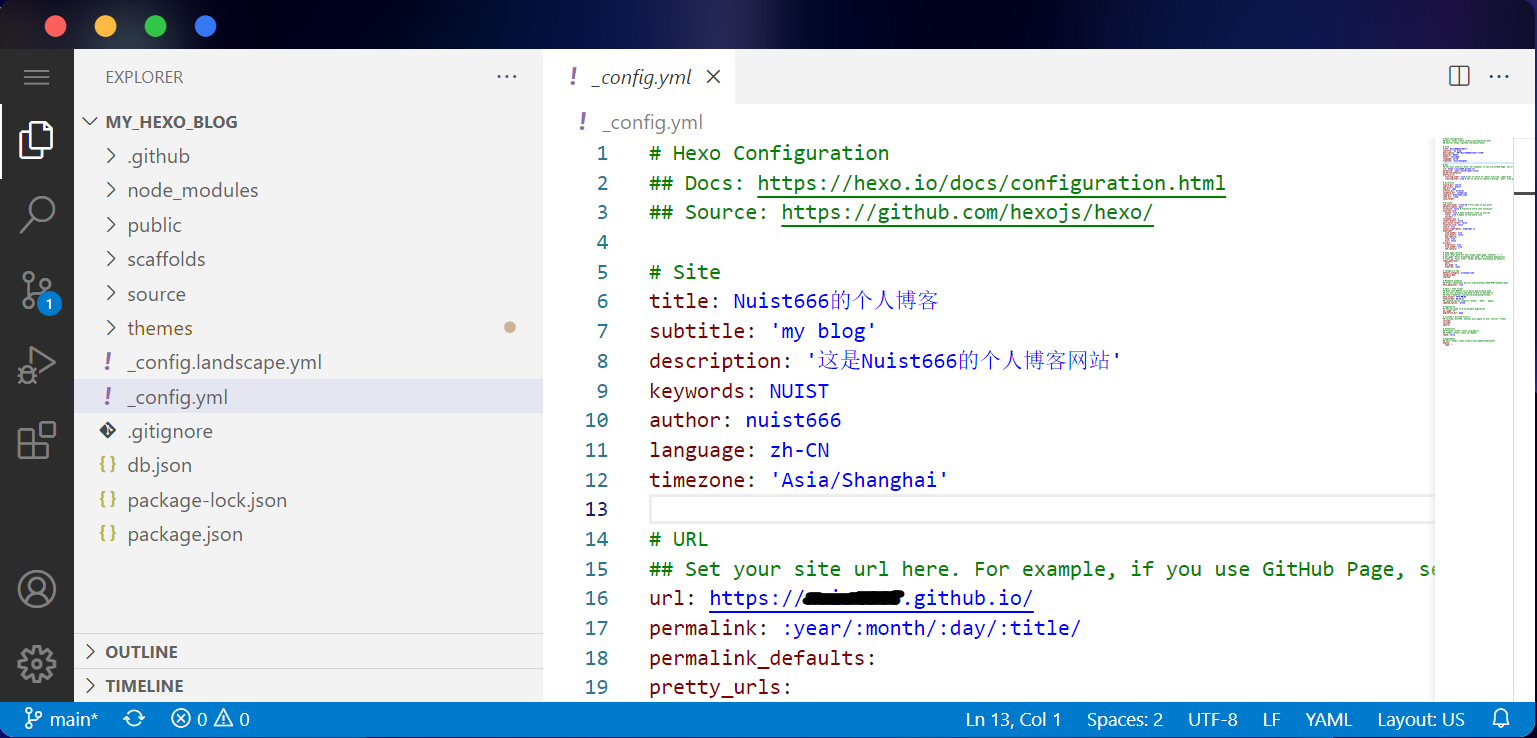1537x738 pixels.
Task: Open the Run and Debug view
Action: click(x=36, y=366)
